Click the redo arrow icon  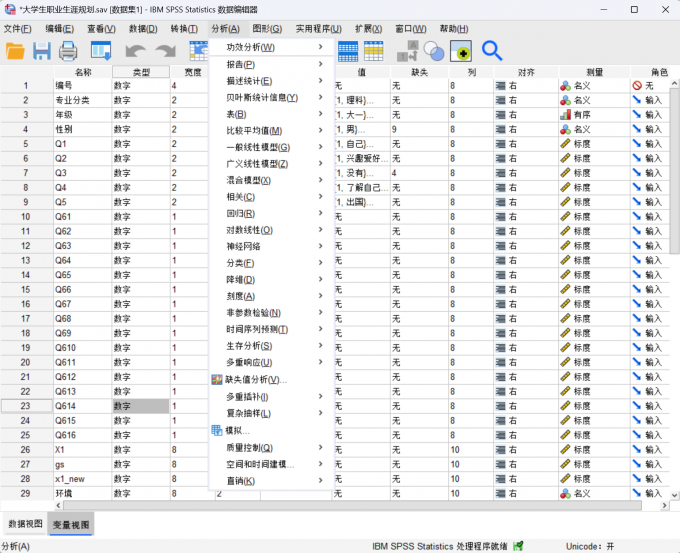point(165,51)
